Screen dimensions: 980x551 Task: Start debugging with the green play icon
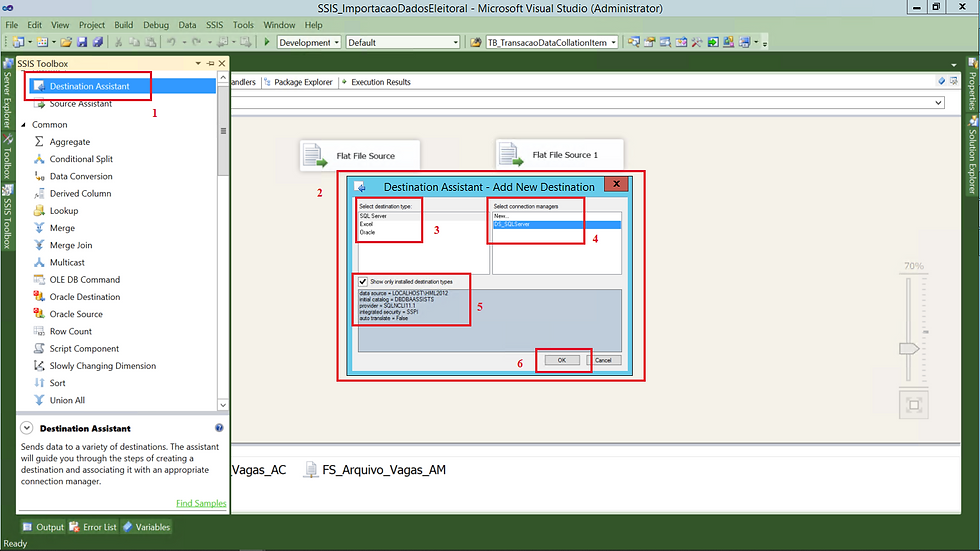click(267, 42)
